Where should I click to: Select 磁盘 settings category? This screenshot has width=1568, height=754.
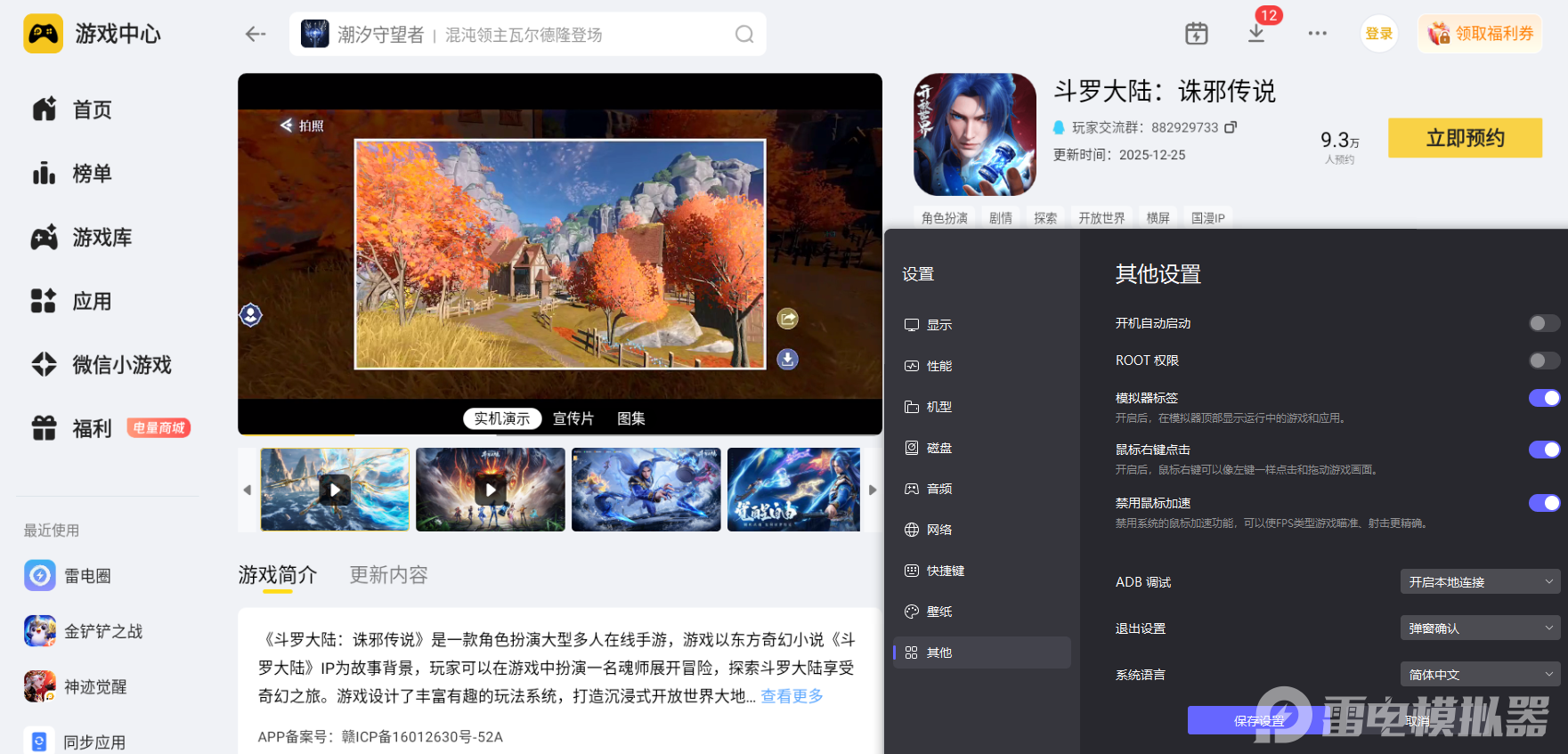coord(982,448)
